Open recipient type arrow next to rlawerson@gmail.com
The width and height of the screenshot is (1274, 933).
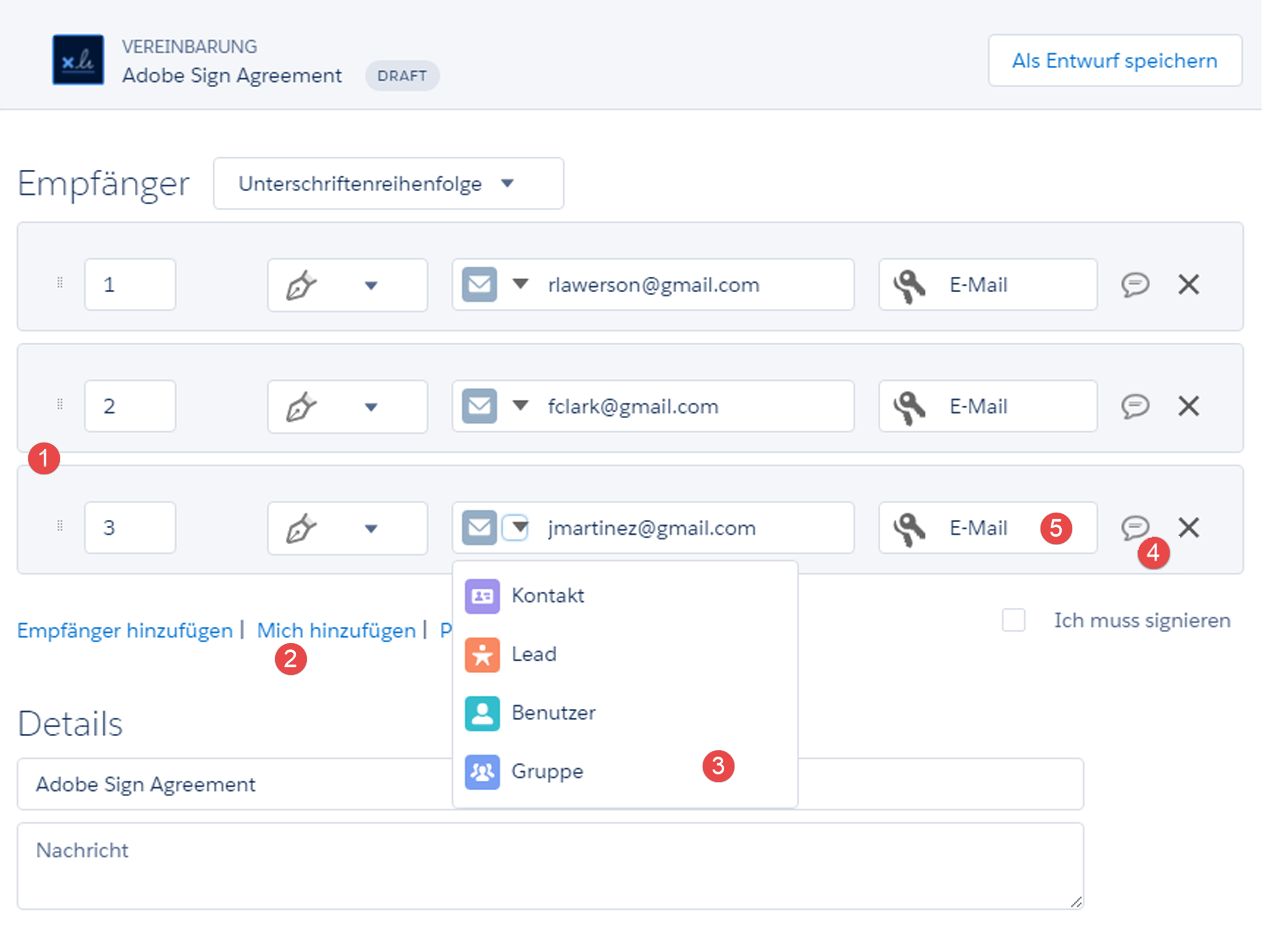520,284
